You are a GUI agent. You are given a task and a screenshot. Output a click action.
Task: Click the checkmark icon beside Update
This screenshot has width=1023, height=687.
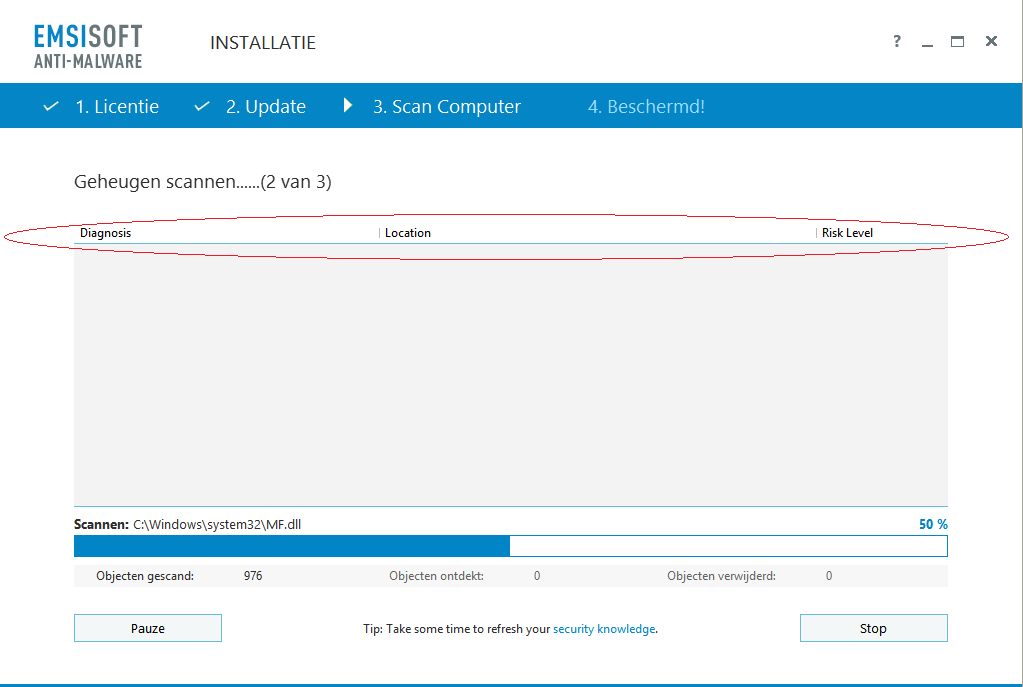pyautogui.click(x=202, y=106)
